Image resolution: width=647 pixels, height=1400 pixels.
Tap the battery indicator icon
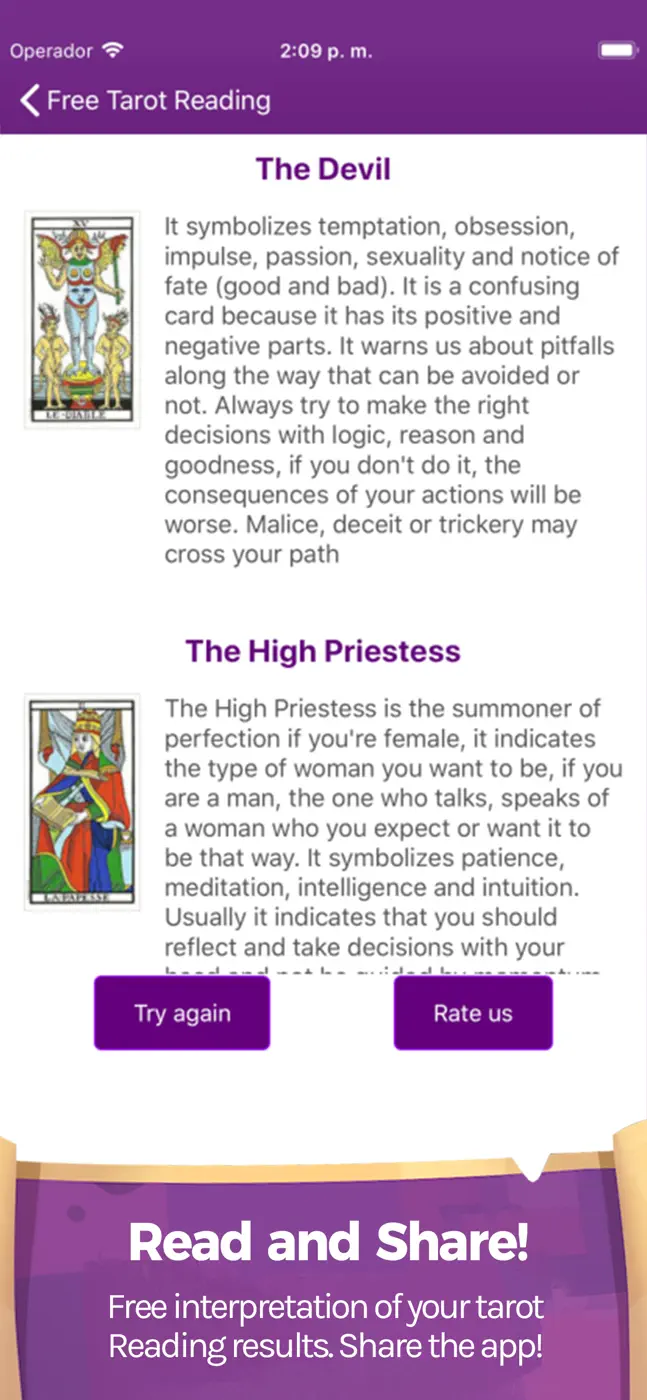pos(617,50)
